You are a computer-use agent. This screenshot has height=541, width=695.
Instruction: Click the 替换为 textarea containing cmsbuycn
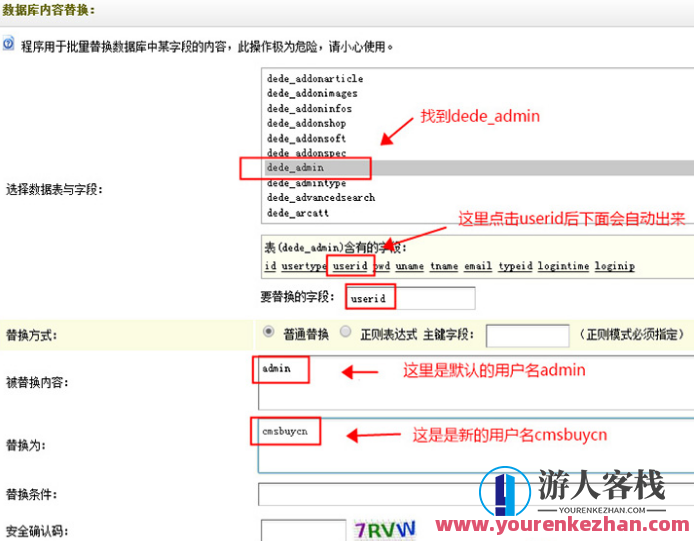(476, 445)
